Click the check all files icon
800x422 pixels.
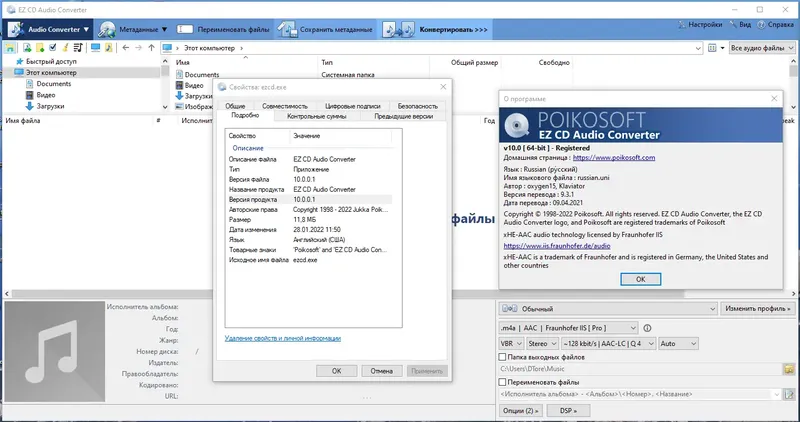(53, 48)
